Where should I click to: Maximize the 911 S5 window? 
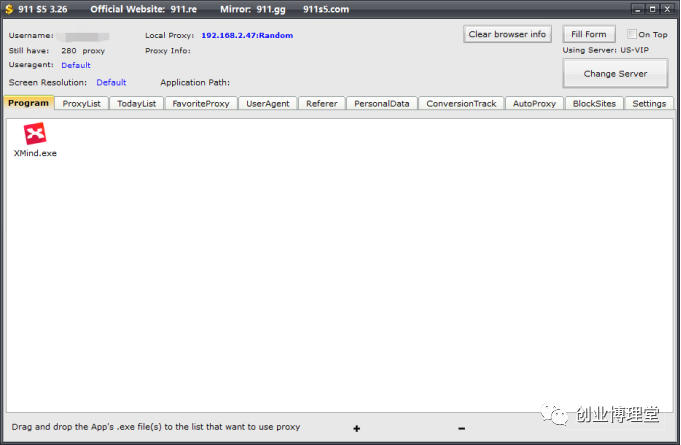pos(652,9)
